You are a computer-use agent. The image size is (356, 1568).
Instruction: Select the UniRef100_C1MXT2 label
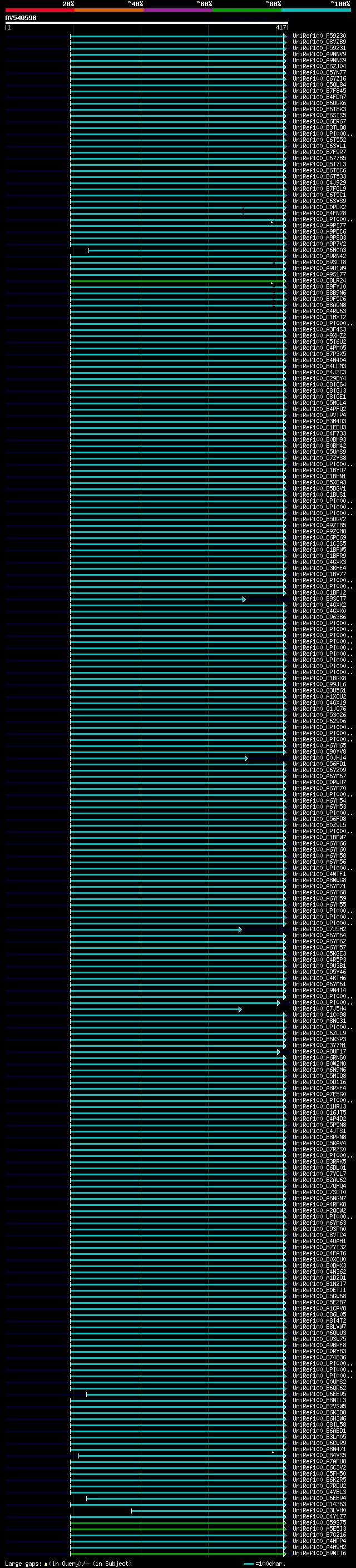click(x=319, y=317)
